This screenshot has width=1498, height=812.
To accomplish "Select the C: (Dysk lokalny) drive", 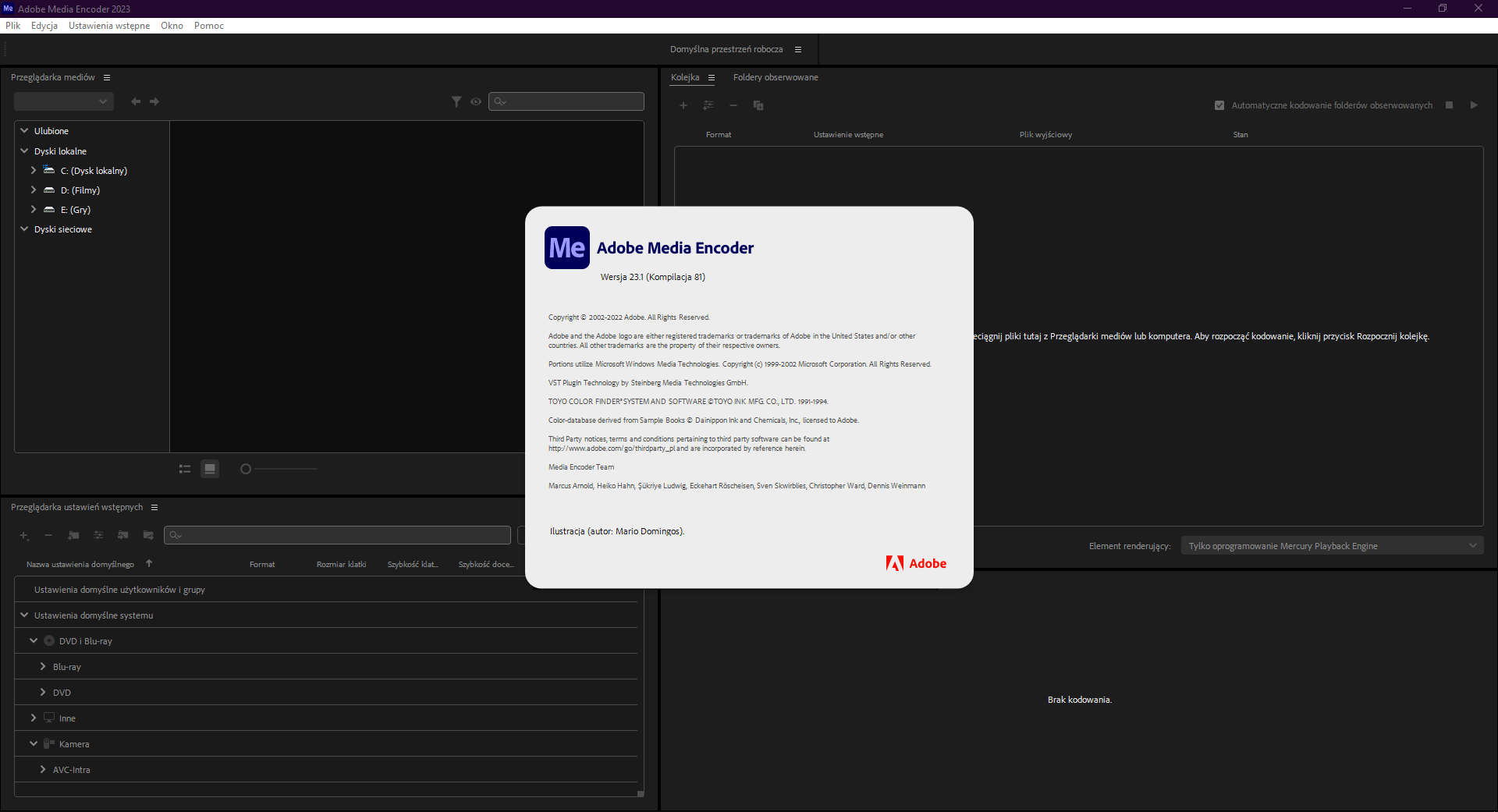I will (94, 171).
